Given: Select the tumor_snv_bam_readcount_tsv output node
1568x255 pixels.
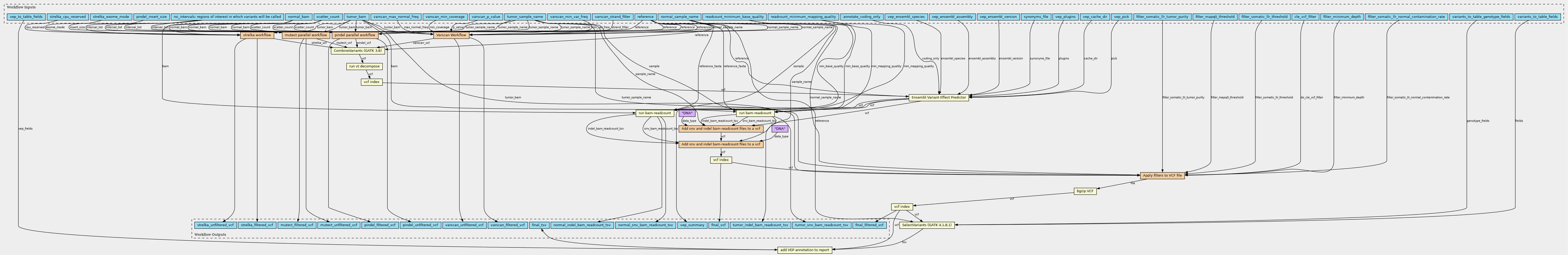Looking at the screenshot, I should pyautogui.click(x=821, y=225).
